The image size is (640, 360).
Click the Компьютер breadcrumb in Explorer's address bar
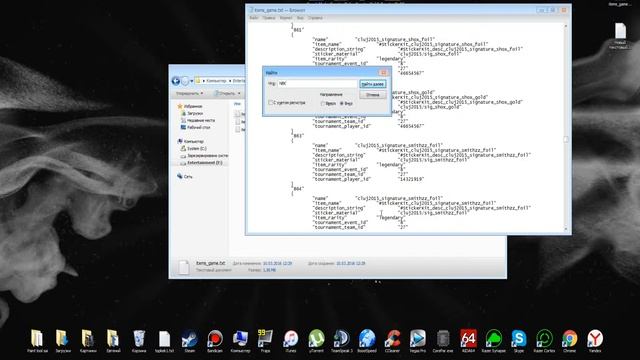pyautogui.click(x=216, y=81)
